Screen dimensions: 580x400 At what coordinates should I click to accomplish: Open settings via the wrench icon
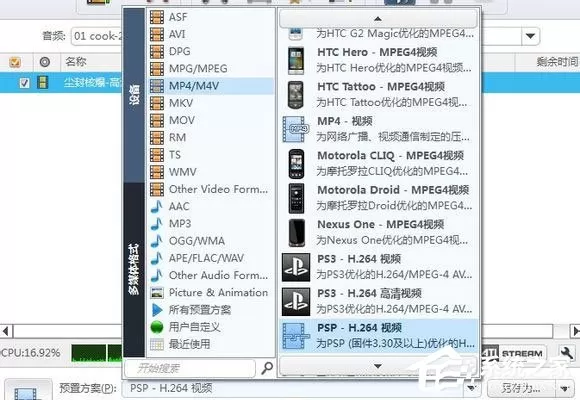tap(566, 353)
